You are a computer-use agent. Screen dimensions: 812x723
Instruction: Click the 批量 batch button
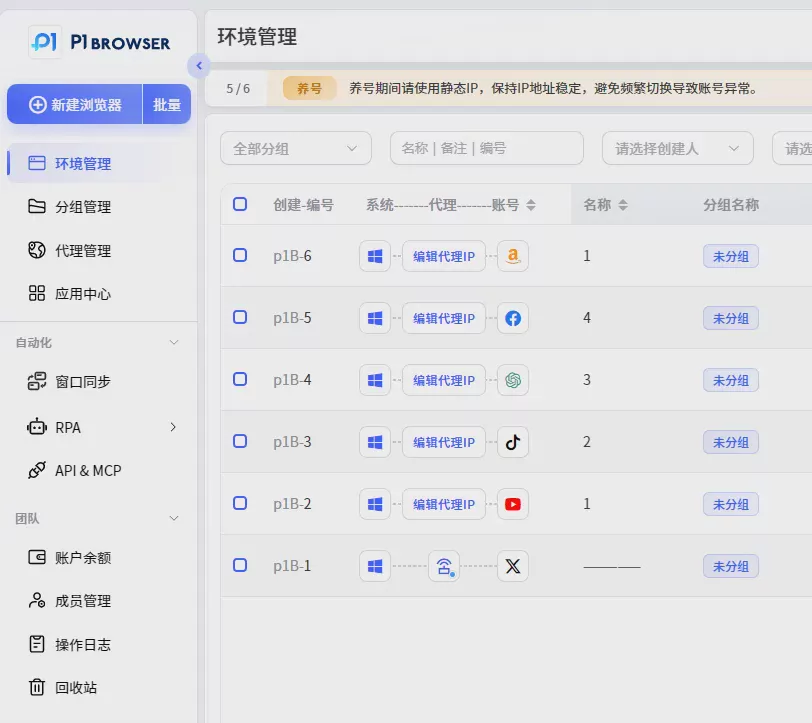pos(167,104)
